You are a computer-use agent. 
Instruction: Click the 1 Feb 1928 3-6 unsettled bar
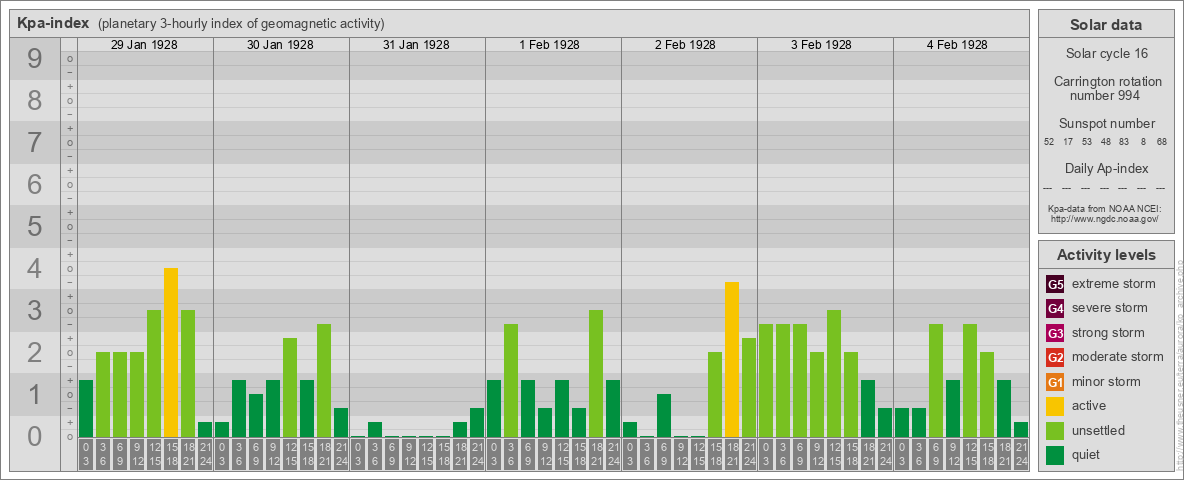pos(510,380)
